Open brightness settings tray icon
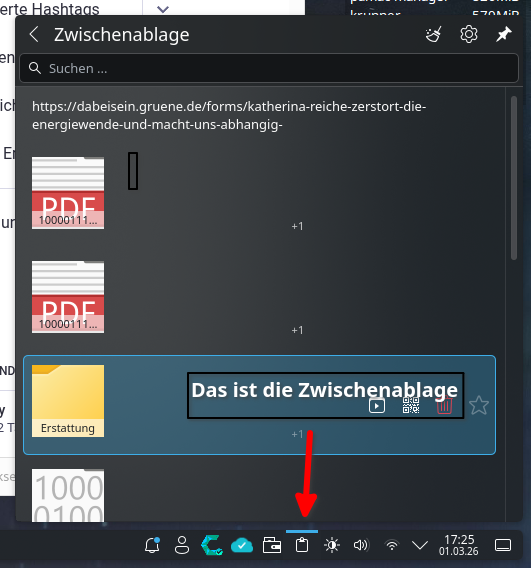The image size is (531, 568). pos(332,545)
